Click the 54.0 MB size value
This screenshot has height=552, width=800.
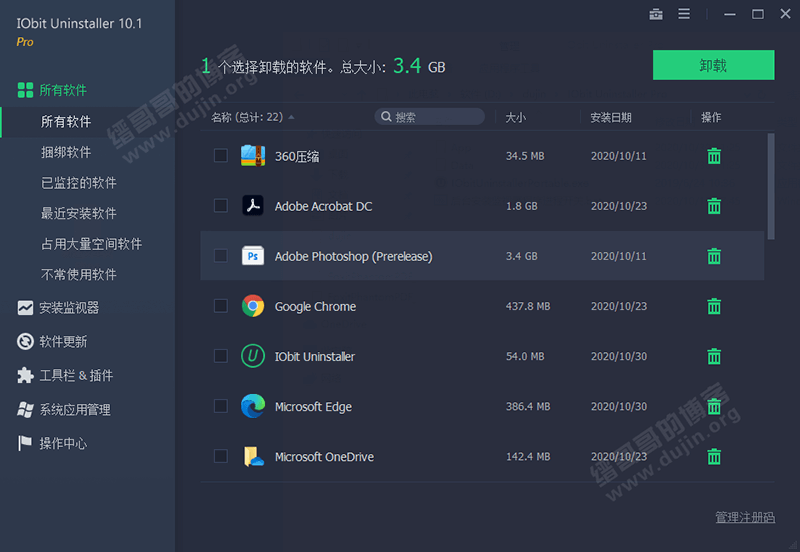click(x=525, y=356)
